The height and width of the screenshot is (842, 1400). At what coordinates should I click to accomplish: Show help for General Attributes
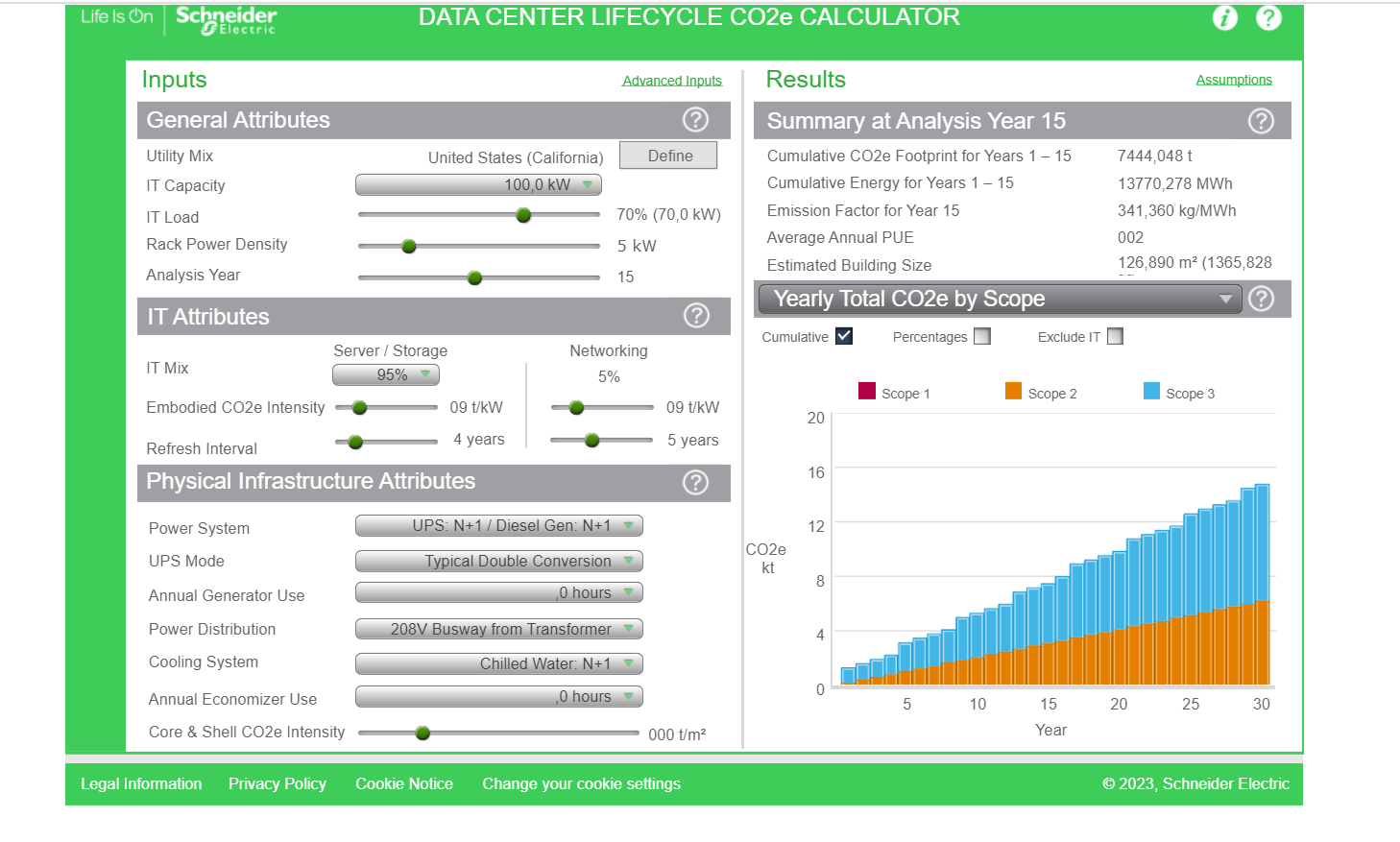coord(695,119)
